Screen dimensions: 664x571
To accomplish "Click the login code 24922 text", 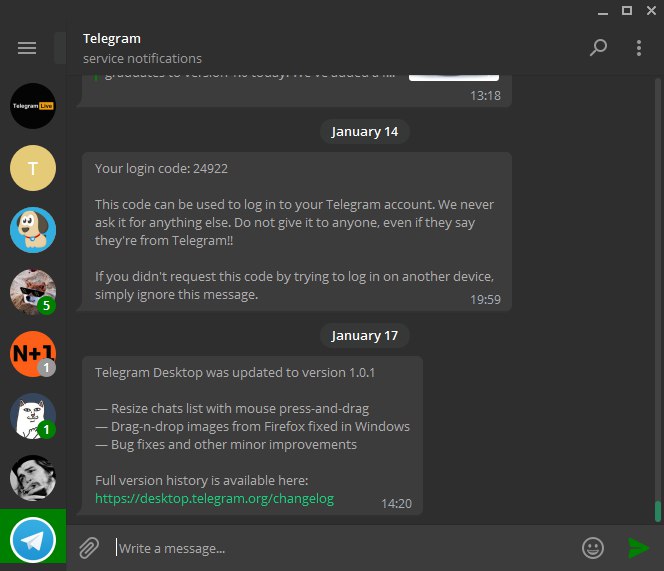I will [x=161, y=169].
